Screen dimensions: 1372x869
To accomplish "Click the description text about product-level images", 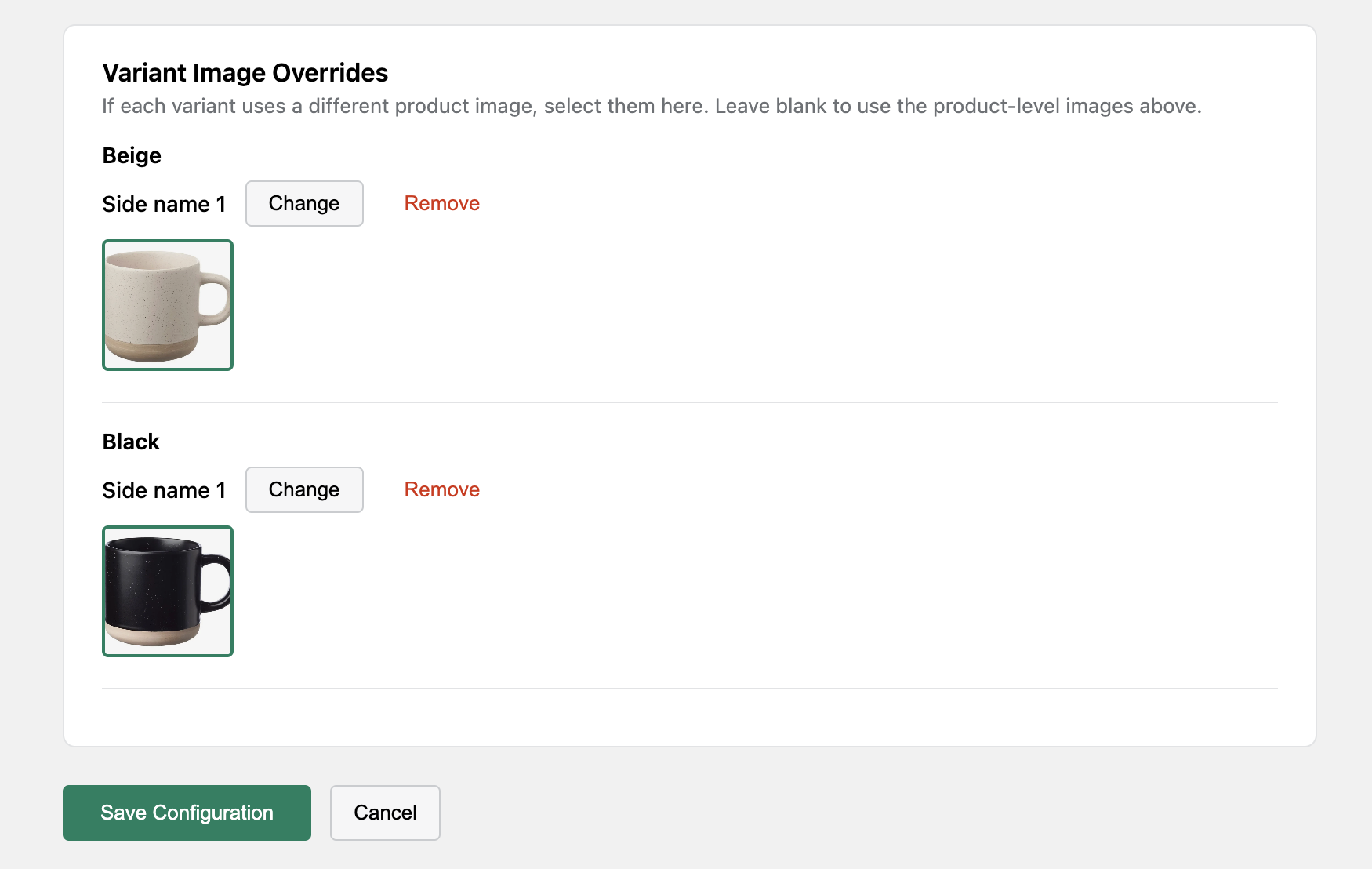I will [652, 106].
